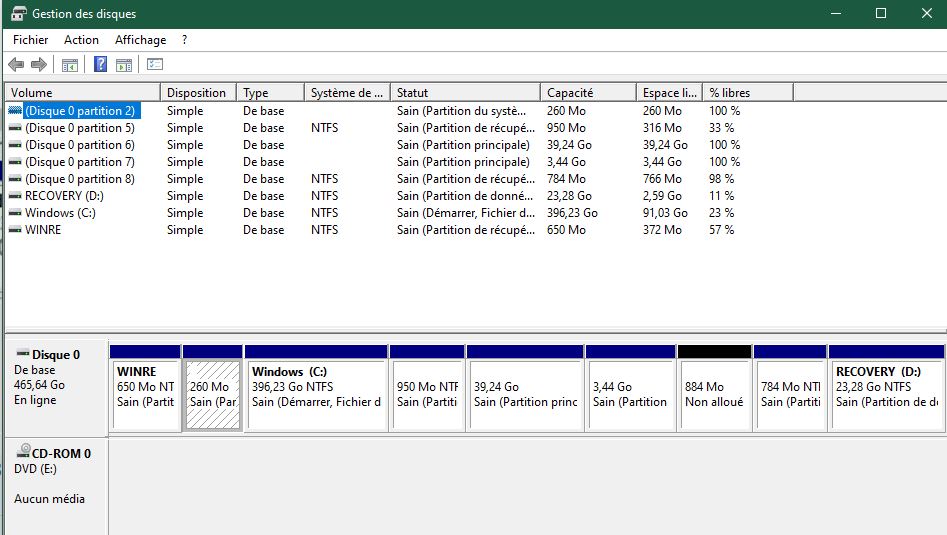Select the WINRE 650 Mo partition block
The height and width of the screenshot is (535, 947).
pyautogui.click(x=146, y=388)
